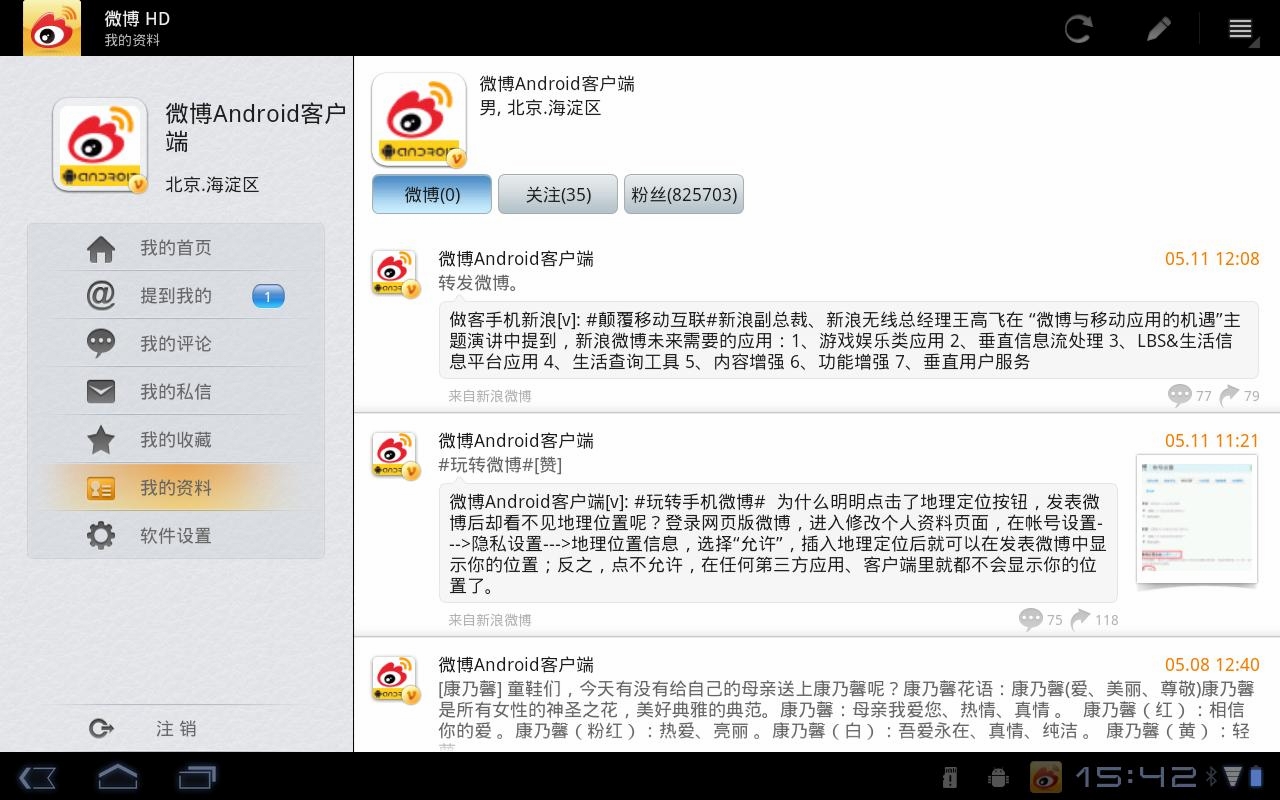Open 我的私信 messages menu item
Image resolution: width=1280 pixels, height=800 pixels.
tap(176, 392)
